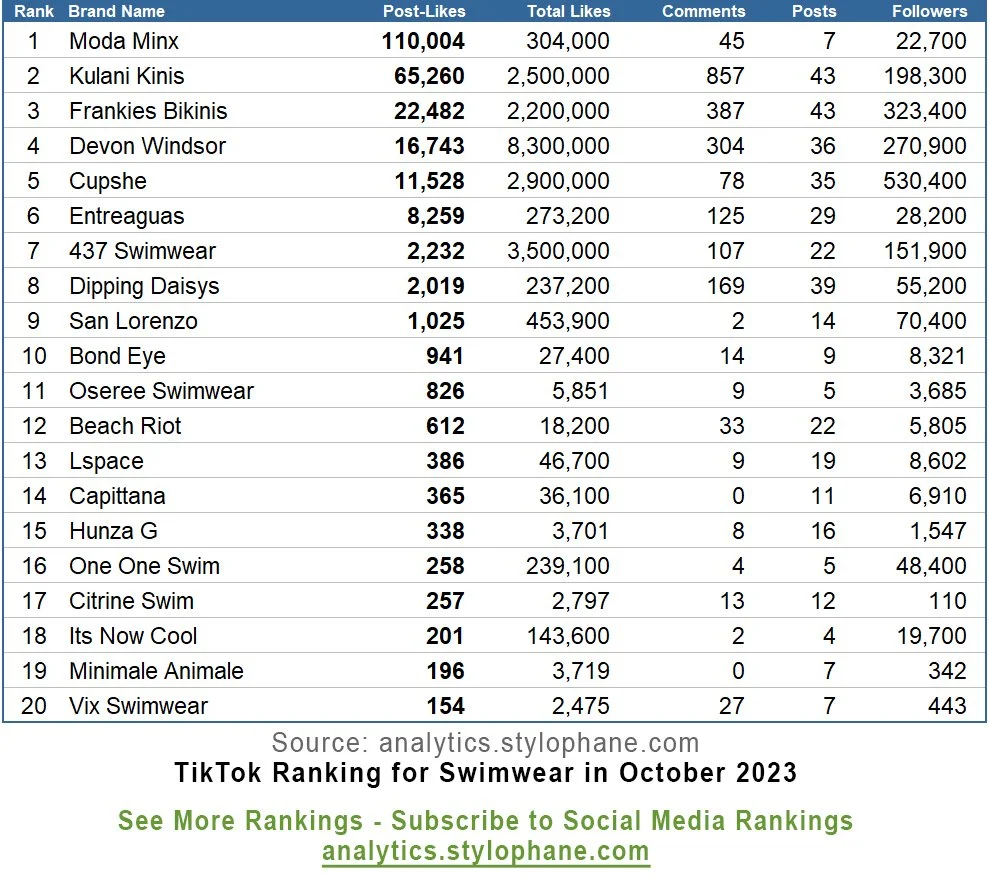The height and width of the screenshot is (878, 989).
Task: Select the Beach Riot brand name
Action: [126, 426]
